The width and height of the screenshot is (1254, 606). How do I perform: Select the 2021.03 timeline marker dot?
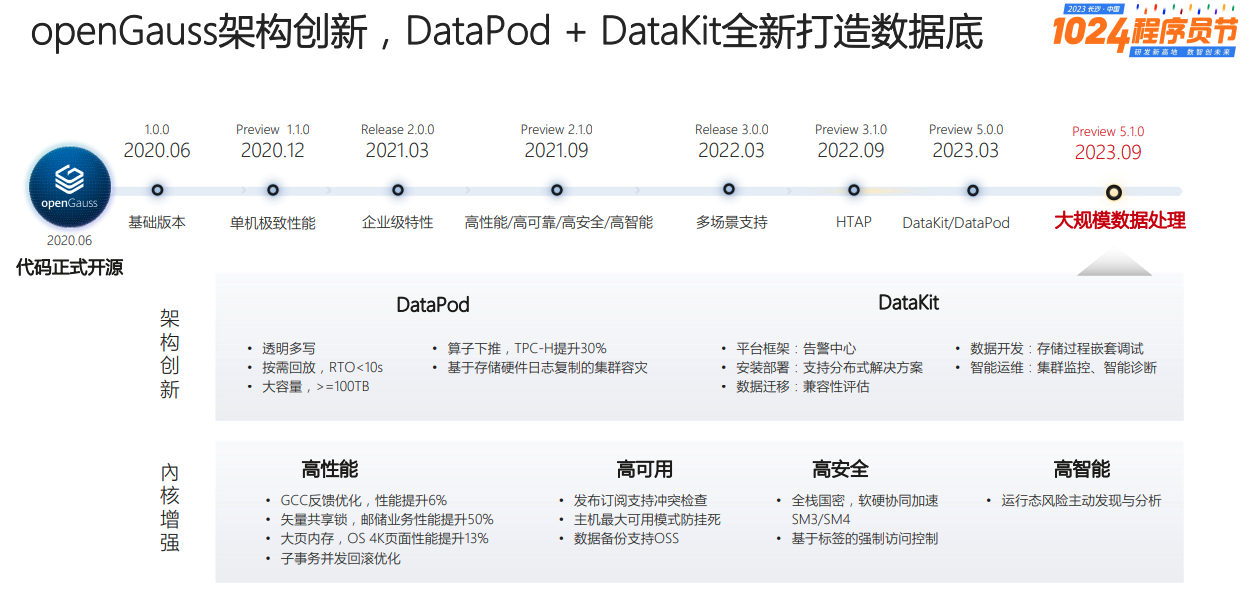[x=398, y=189]
